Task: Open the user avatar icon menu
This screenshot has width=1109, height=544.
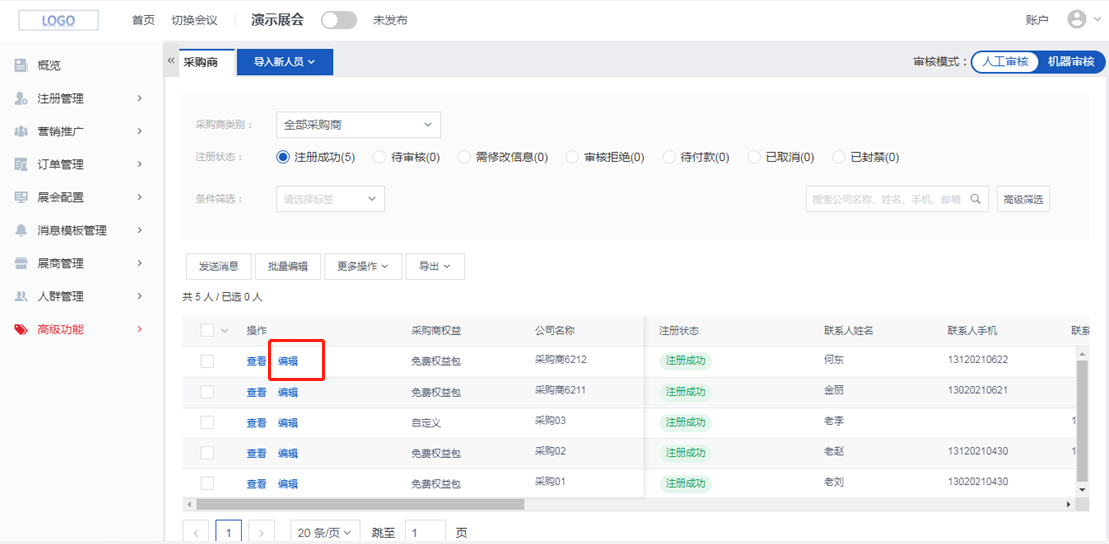Action: (1076, 20)
